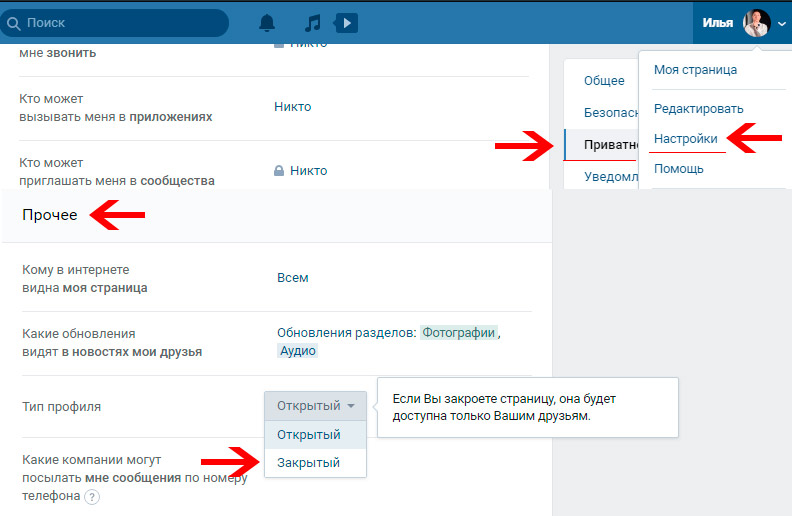Click the user avatar Илья
This screenshot has height=516, width=792.
coord(756,23)
